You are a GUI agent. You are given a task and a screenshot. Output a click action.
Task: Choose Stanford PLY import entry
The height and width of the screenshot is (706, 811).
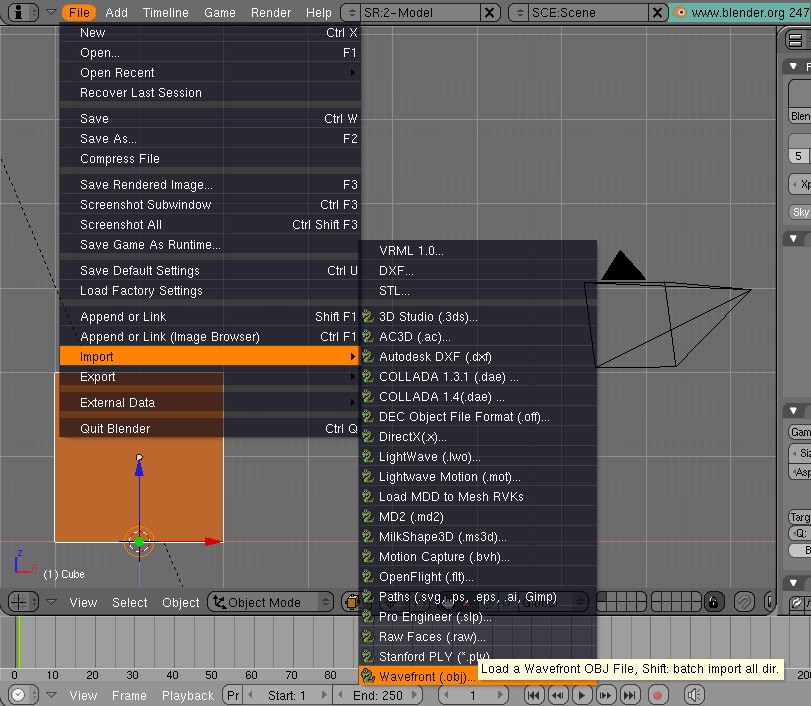[x=477, y=656]
